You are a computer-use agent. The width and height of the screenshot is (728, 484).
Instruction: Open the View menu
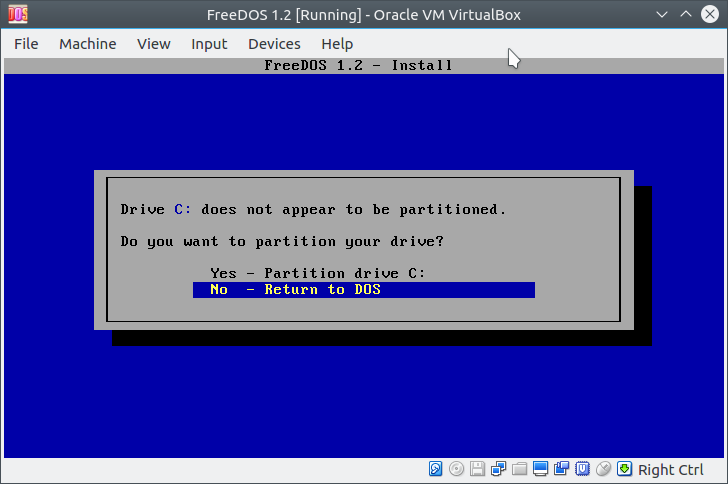[x=154, y=44]
